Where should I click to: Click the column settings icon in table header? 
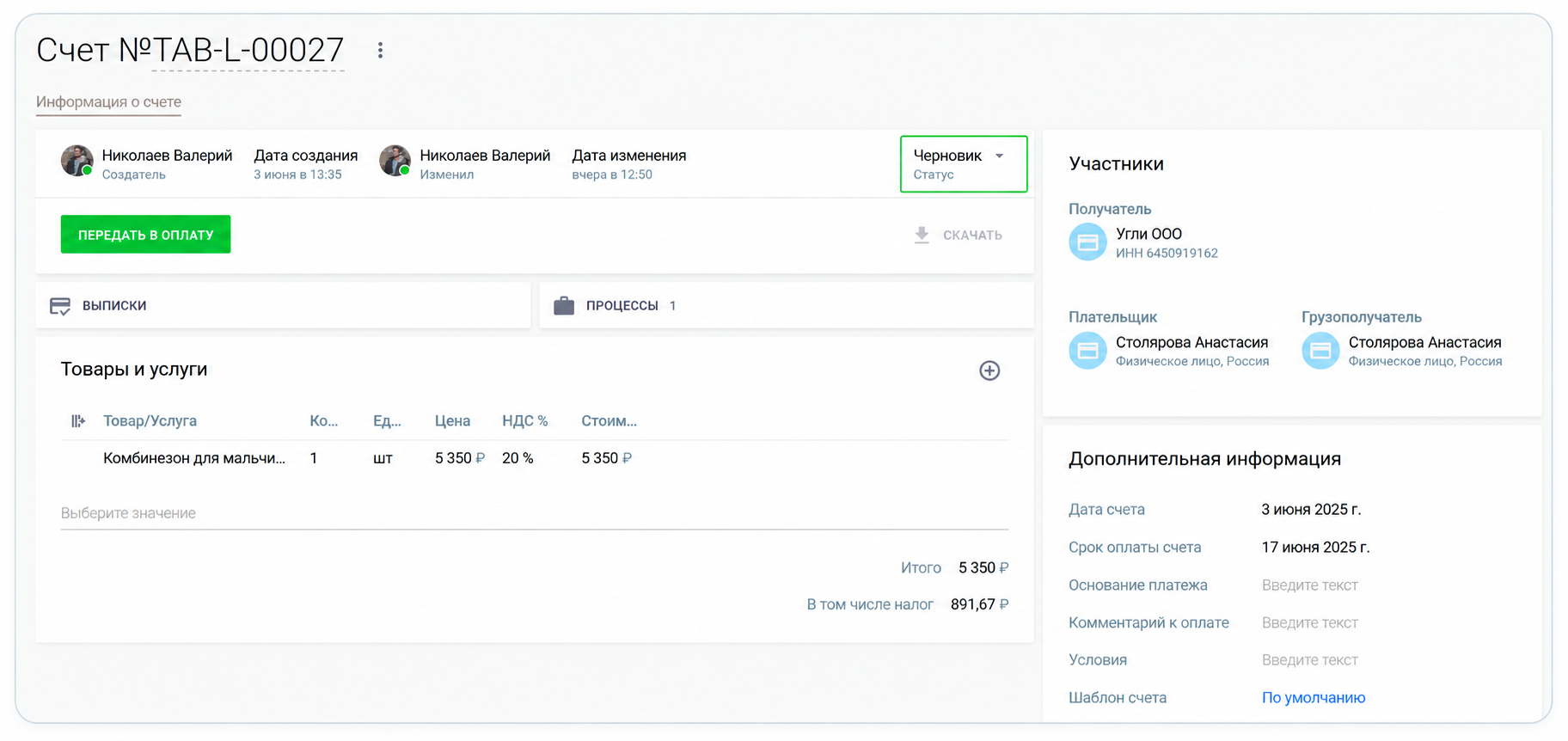tap(78, 421)
